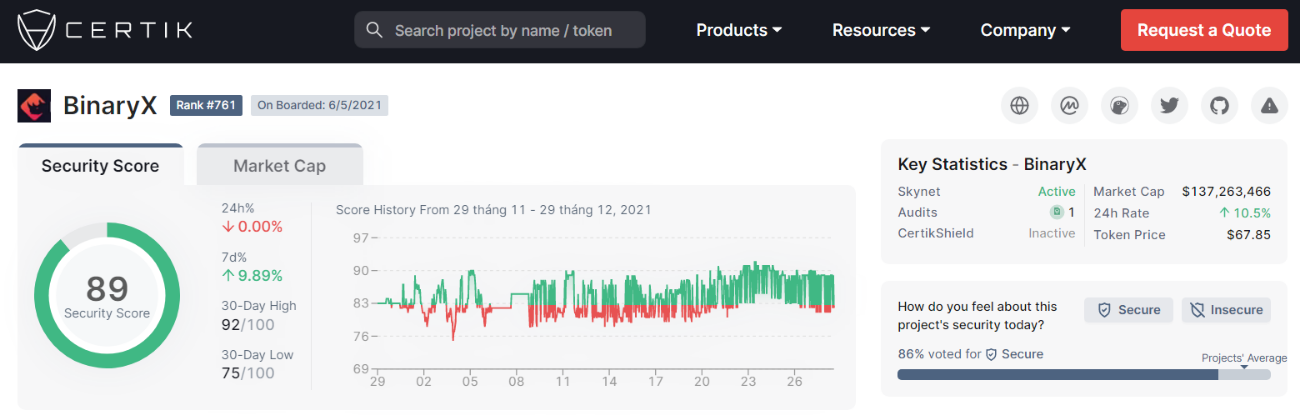Expand the Products dropdown menu

[739, 30]
